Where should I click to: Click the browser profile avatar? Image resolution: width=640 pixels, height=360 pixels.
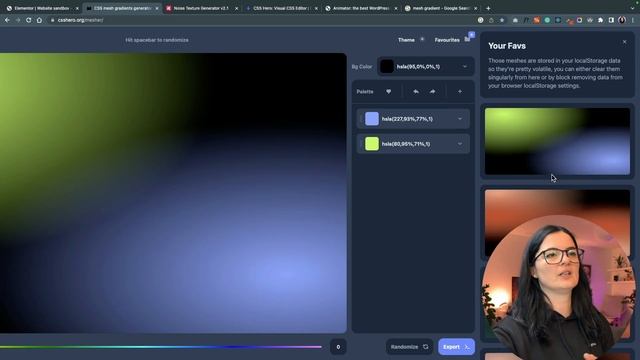coord(622,20)
